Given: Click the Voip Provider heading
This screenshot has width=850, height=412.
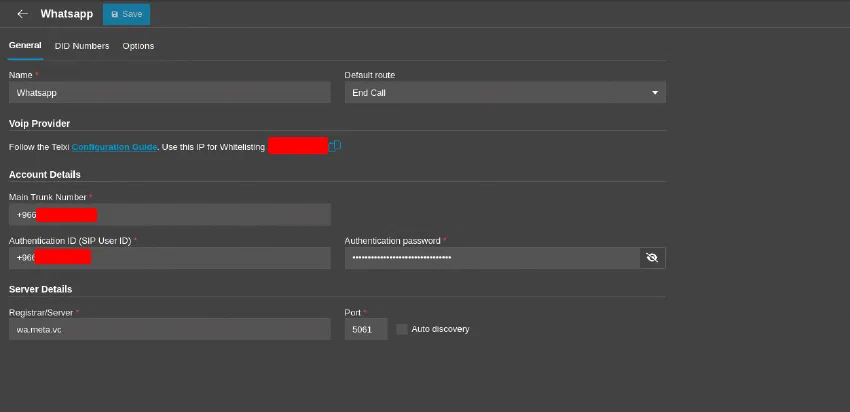Looking at the screenshot, I should point(40,124).
